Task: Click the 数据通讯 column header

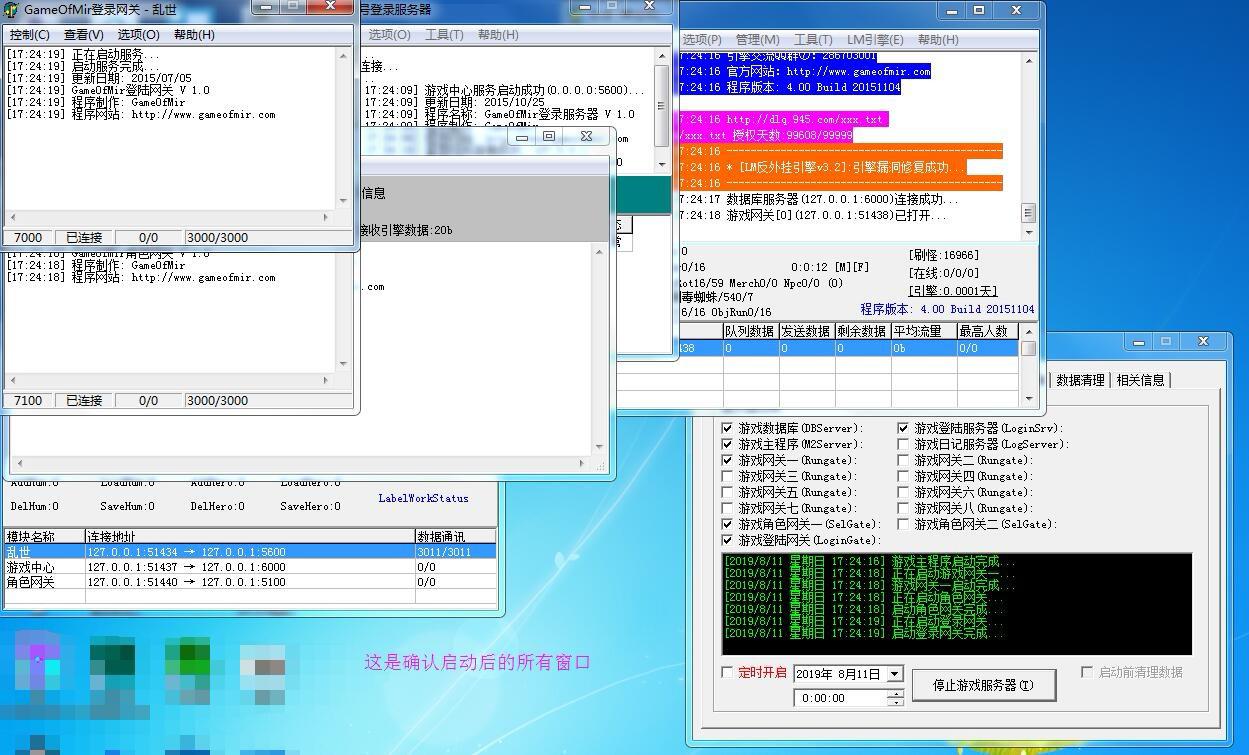Action: point(456,536)
